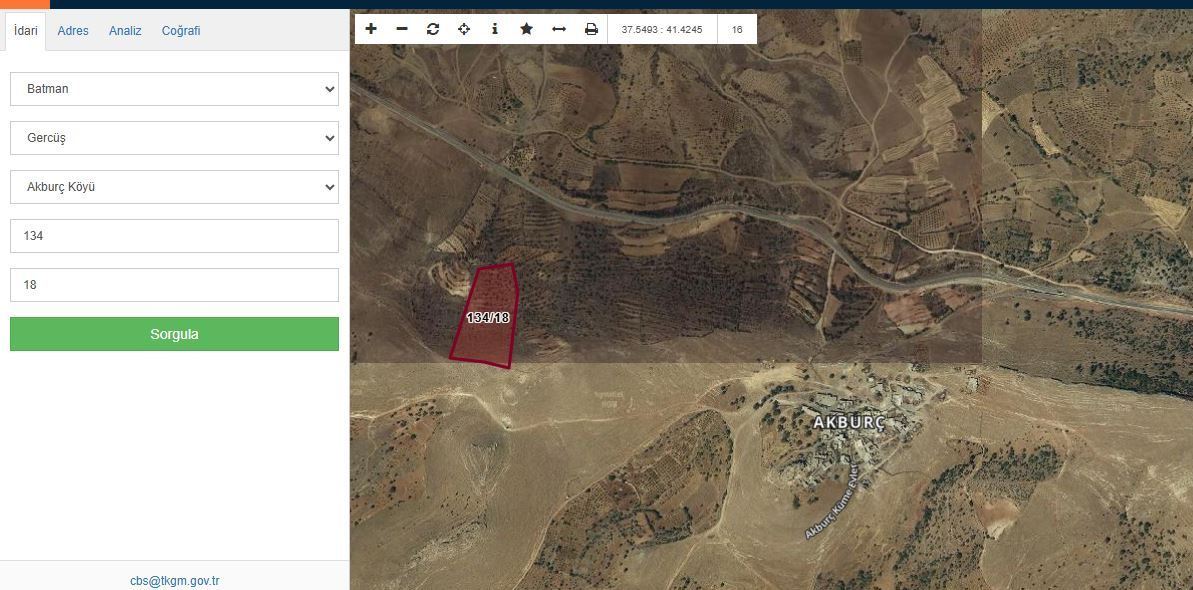Select the distance measure arrow tool
Image resolution: width=1193 pixels, height=590 pixels.
[x=559, y=29]
